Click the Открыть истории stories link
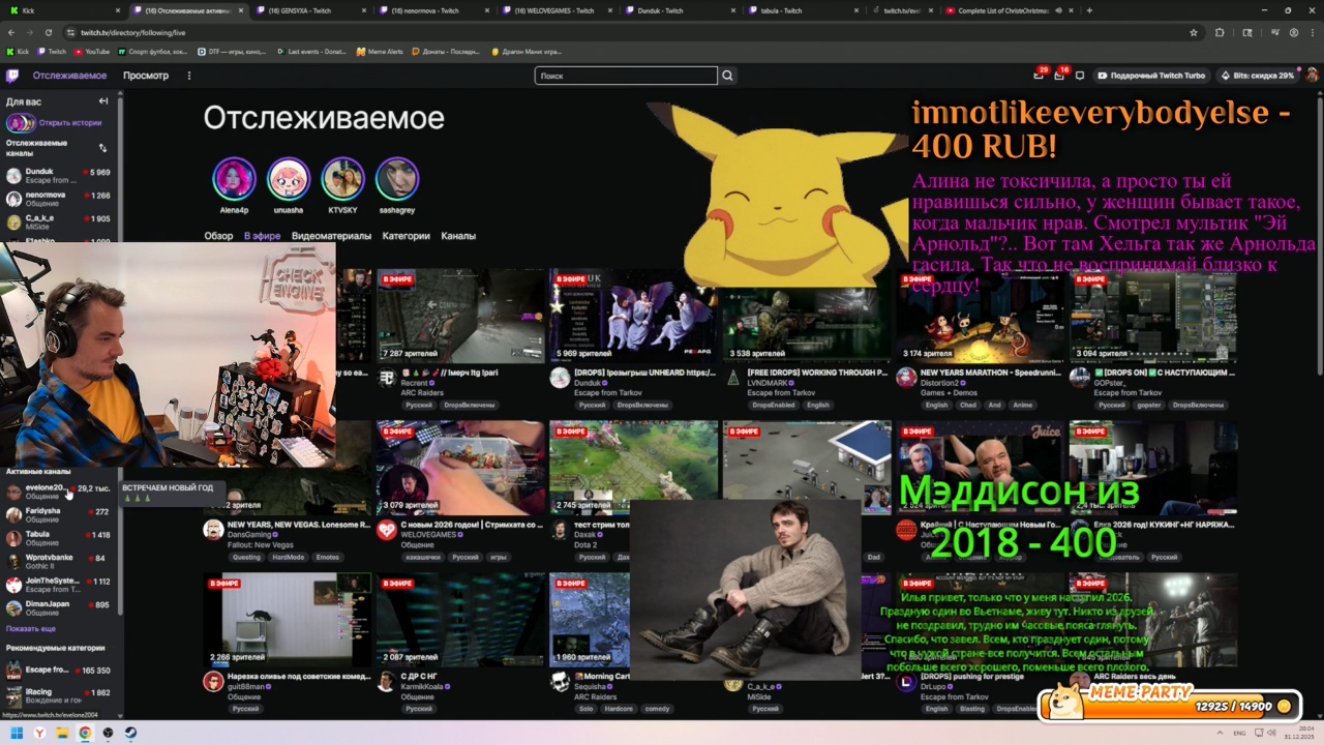Screen dimensions: 1324x745 (70, 123)
